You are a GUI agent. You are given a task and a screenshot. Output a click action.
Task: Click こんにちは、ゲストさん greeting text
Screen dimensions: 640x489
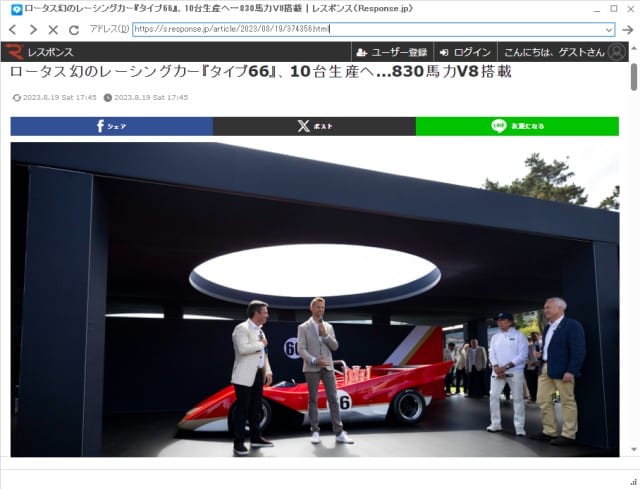(554, 52)
